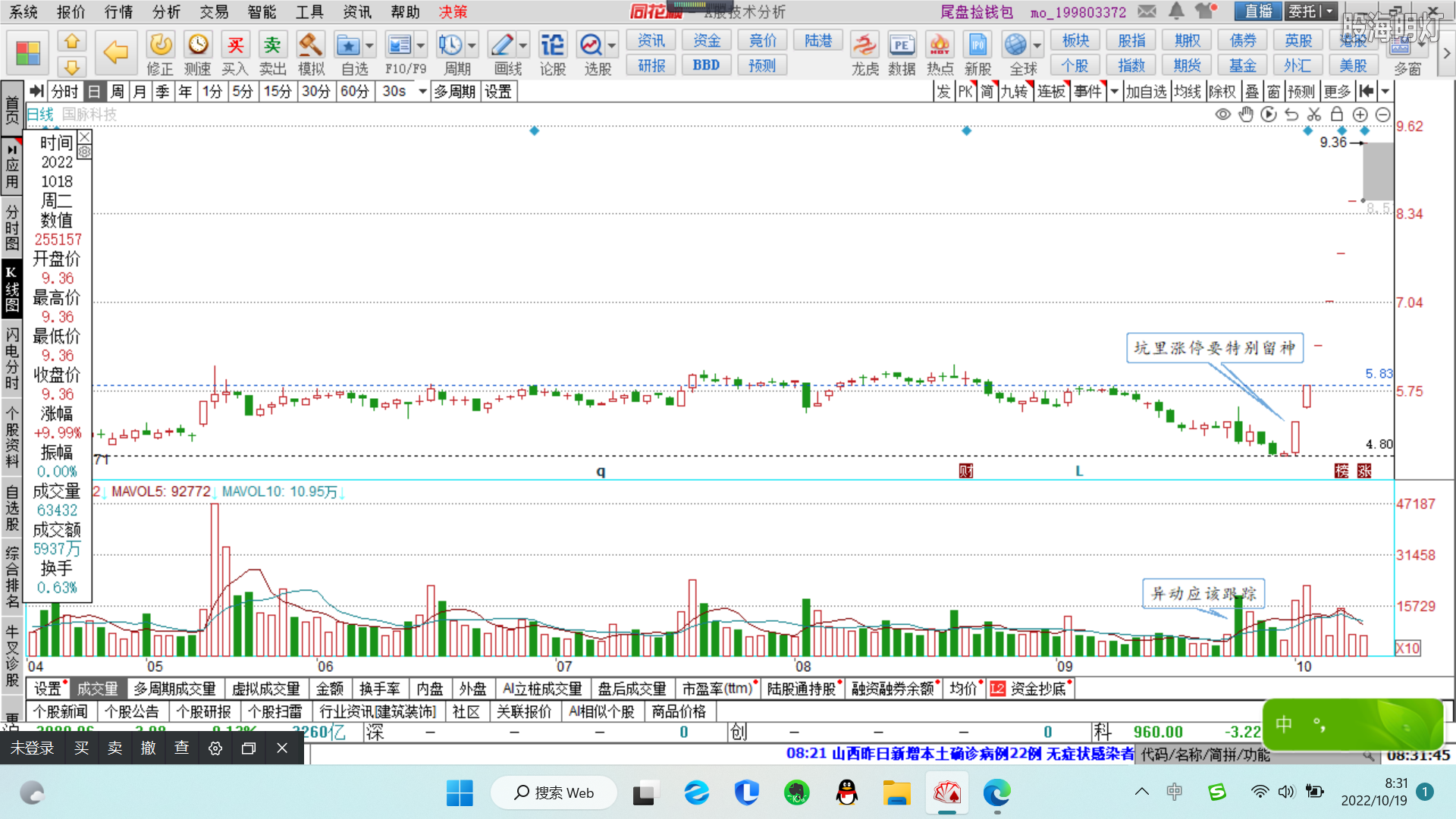Viewport: 1456px width, 819px height.
Task: Toggle 简 simple mode
Action: point(987,92)
